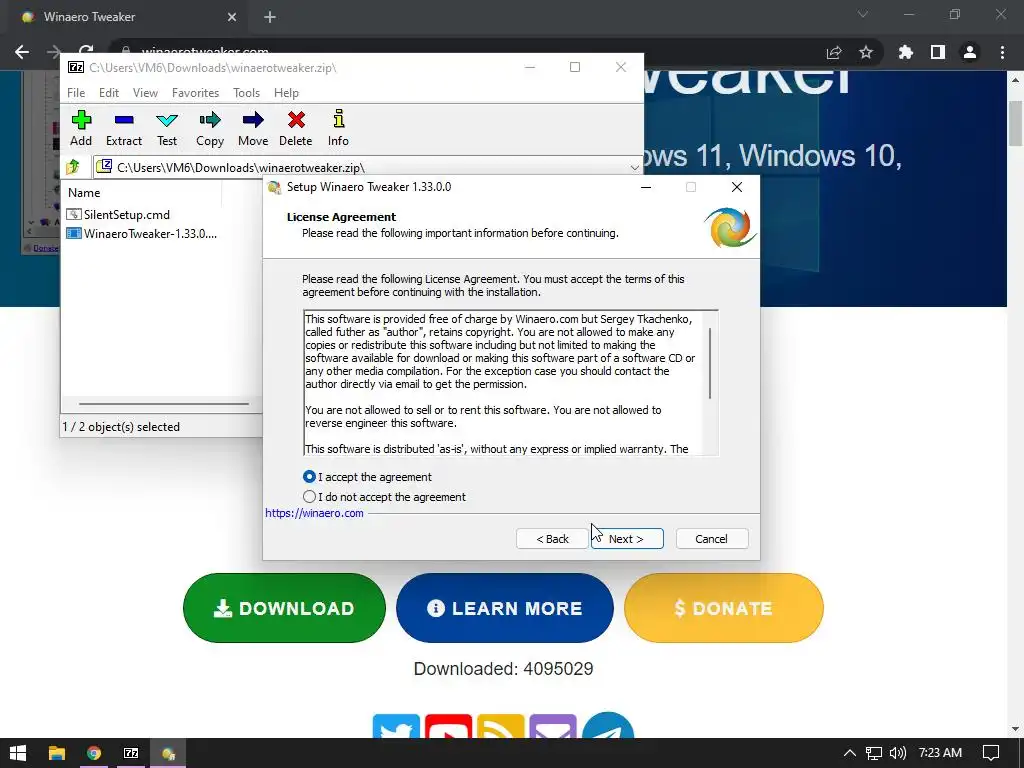
Task: Select the SilentSetup.cmd file
Action: [x=118, y=214]
